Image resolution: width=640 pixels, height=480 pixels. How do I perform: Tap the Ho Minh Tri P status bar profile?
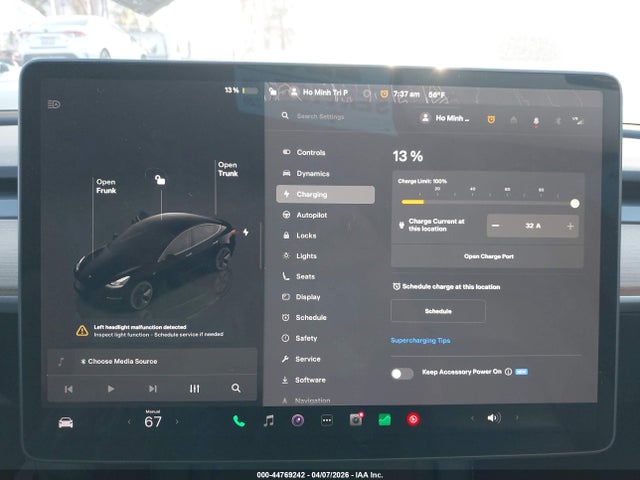pos(319,92)
